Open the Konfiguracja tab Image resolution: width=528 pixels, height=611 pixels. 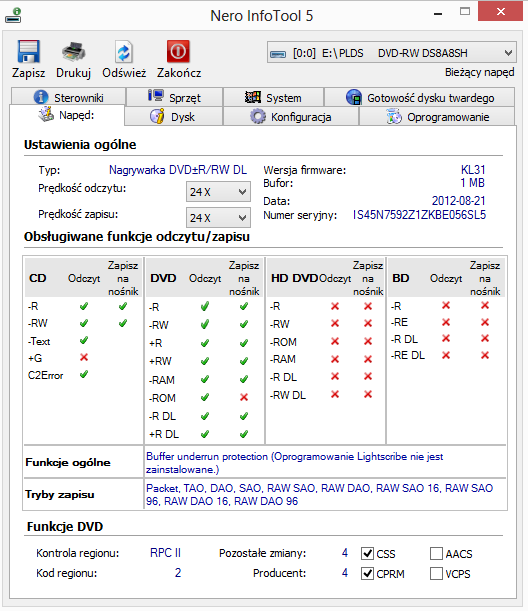point(291,117)
